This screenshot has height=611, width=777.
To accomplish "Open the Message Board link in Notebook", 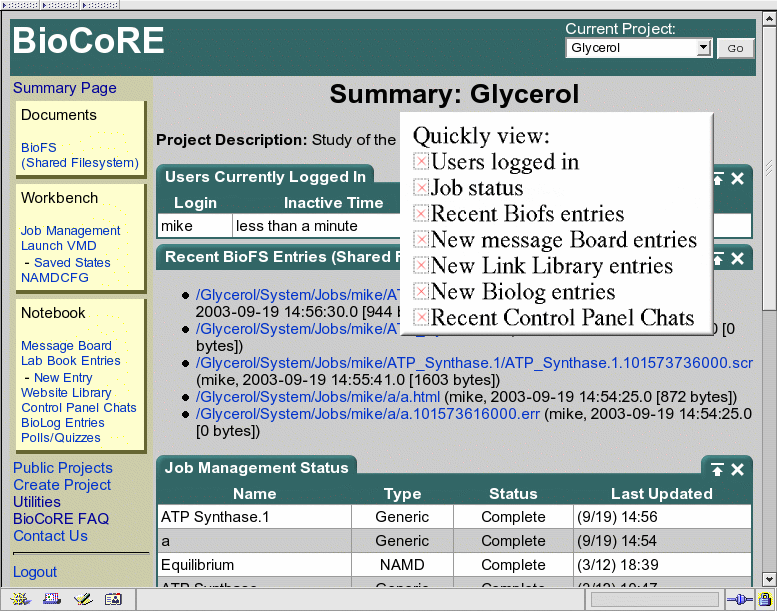I will (66, 346).
